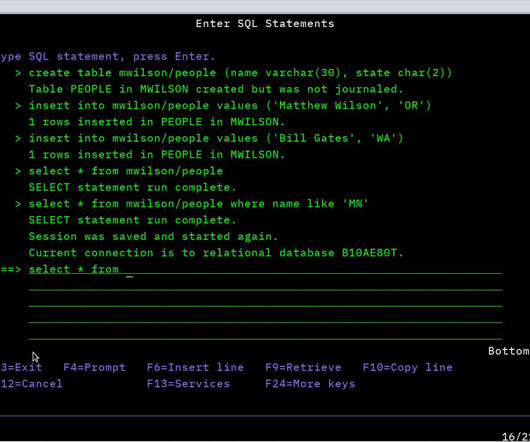The height and width of the screenshot is (442, 530).
Task: Click F12=Cancel function key label
Action: (x=31, y=384)
